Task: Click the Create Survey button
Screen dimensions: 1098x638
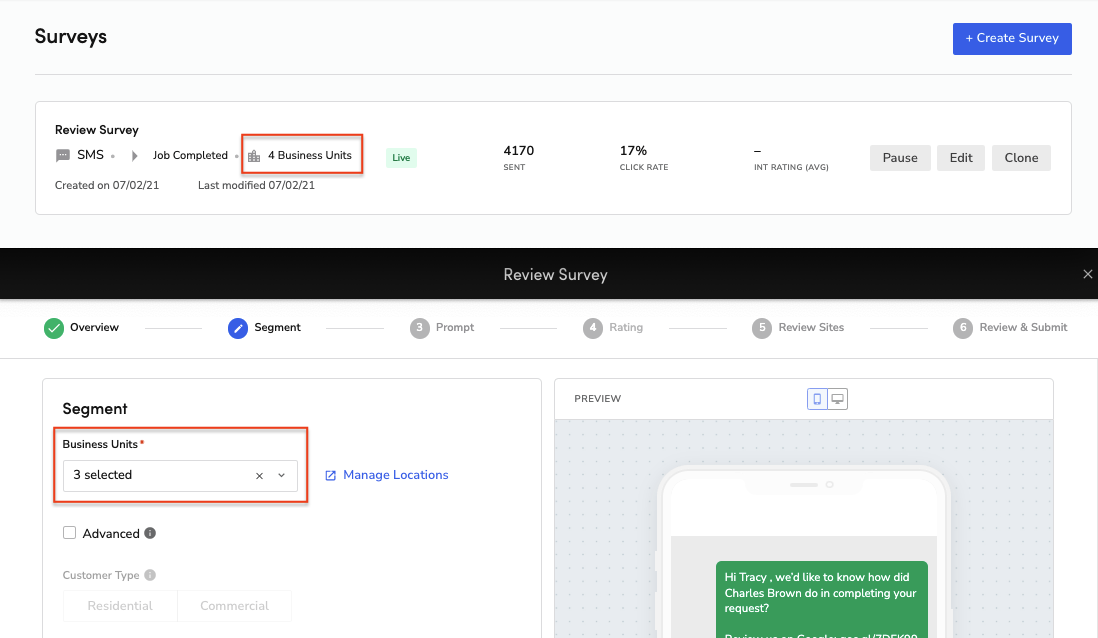Action: point(1012,39)
